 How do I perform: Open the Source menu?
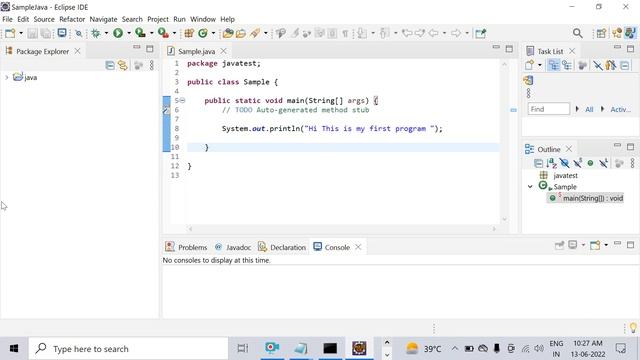point(44,19)
